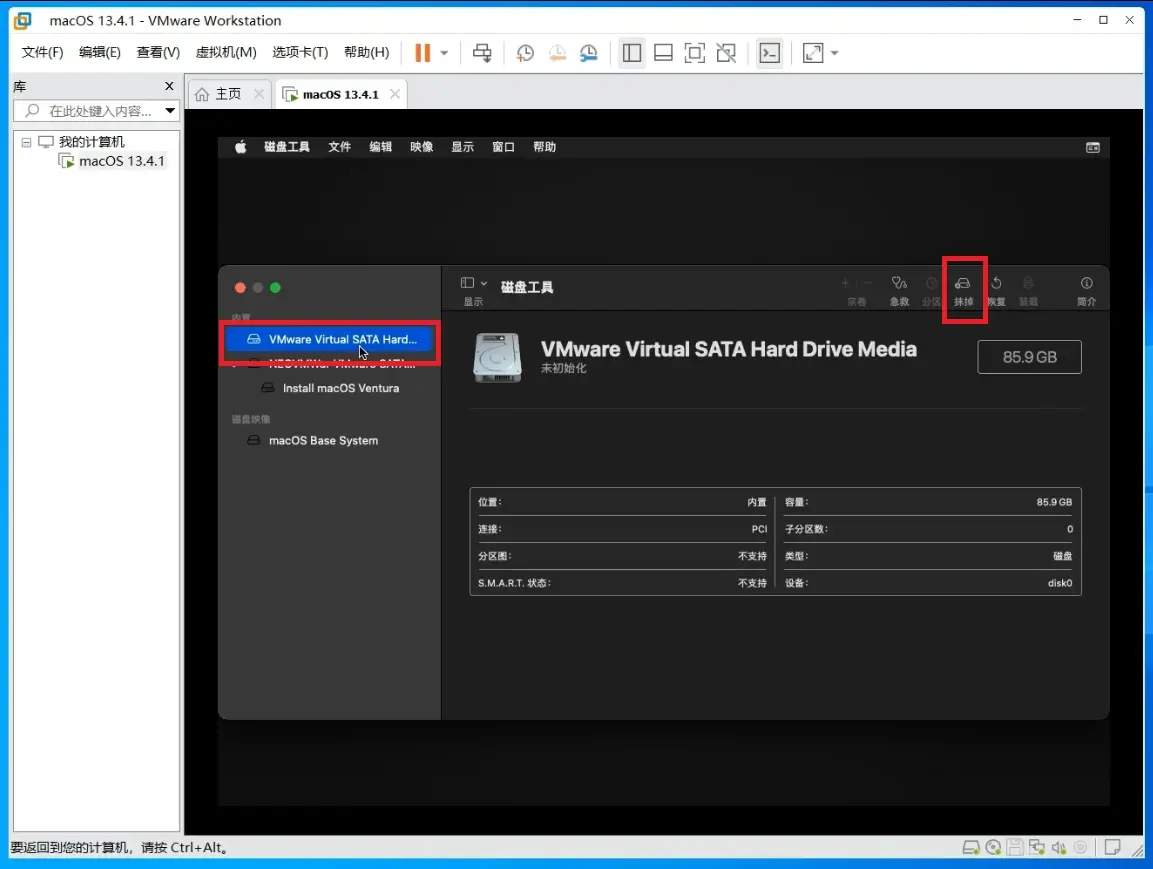Click the 简介 Info toolbar icon

coord(1086,290)
